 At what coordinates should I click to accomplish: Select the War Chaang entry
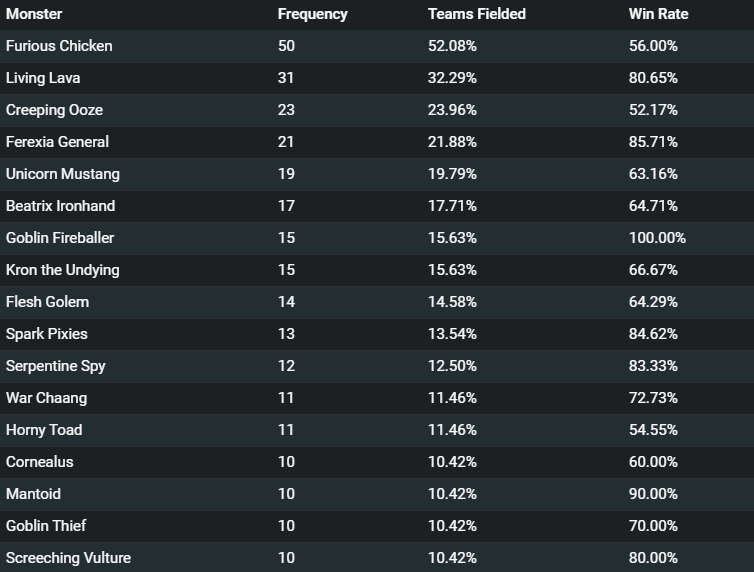tap(46, 398)
